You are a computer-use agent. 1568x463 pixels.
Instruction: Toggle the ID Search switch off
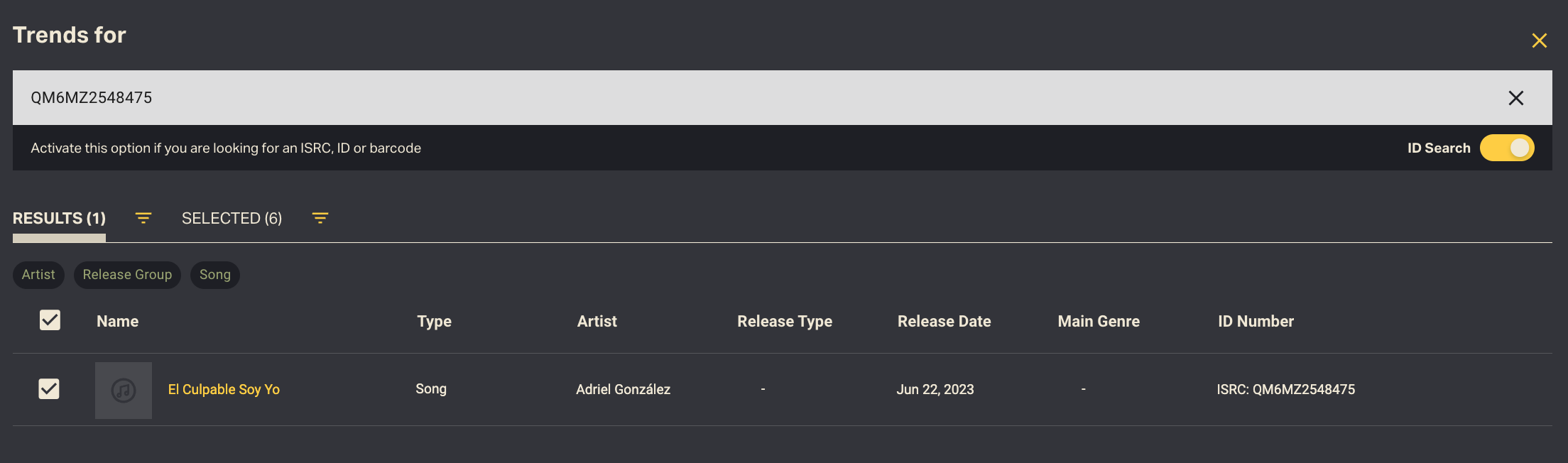tap(1507, 148)
